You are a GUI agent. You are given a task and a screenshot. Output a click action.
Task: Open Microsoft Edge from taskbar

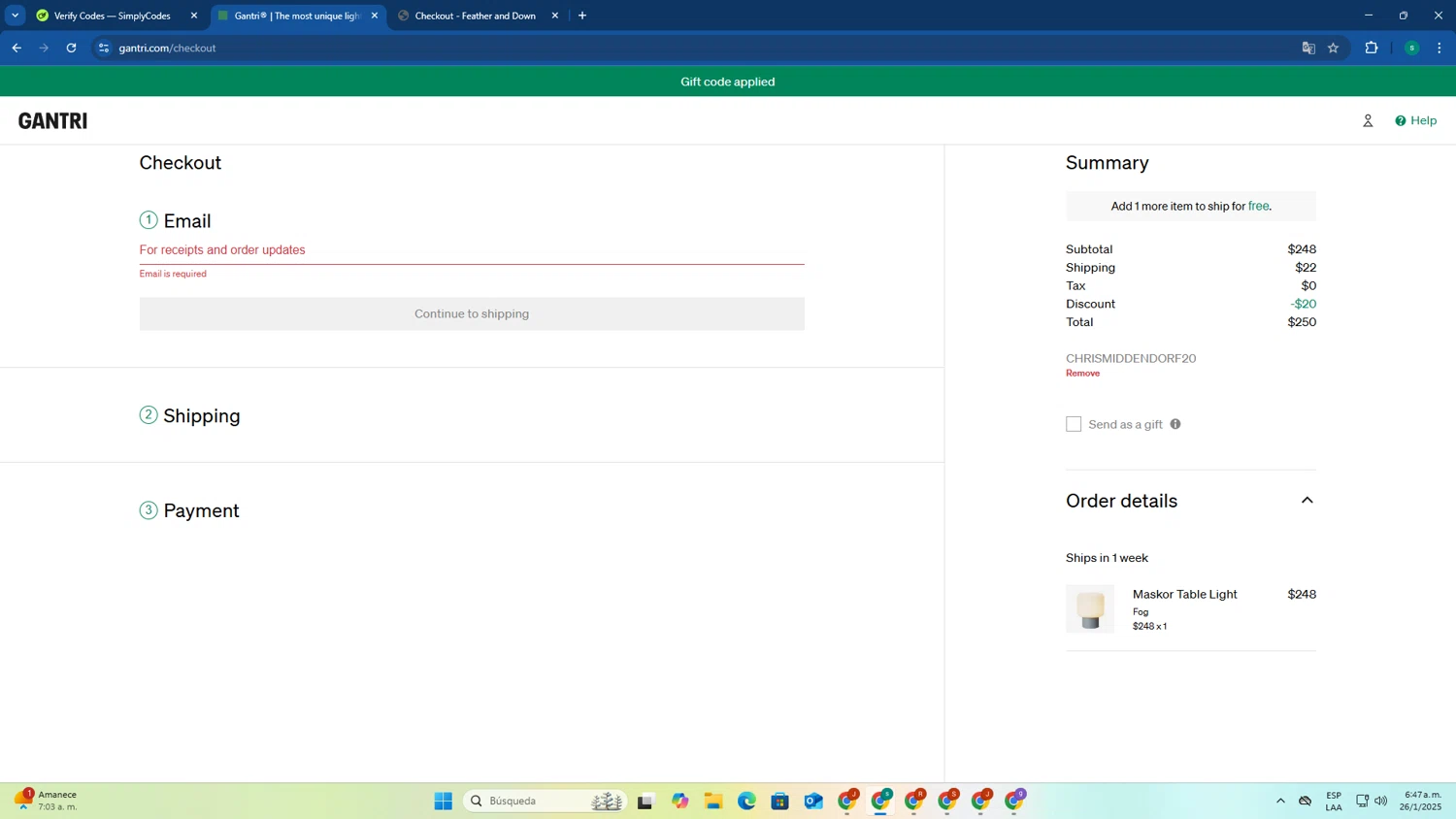click(x=746, y=801)
